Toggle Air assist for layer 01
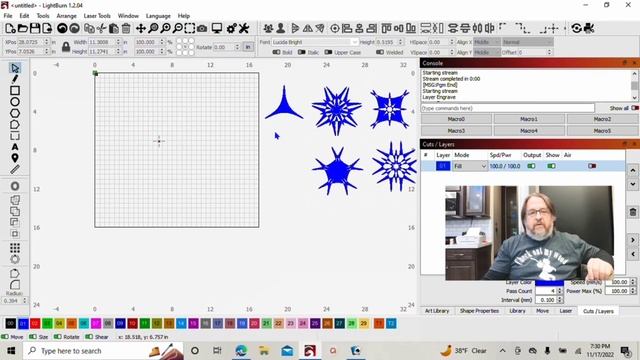640x360 pixels. pos(592,166)
